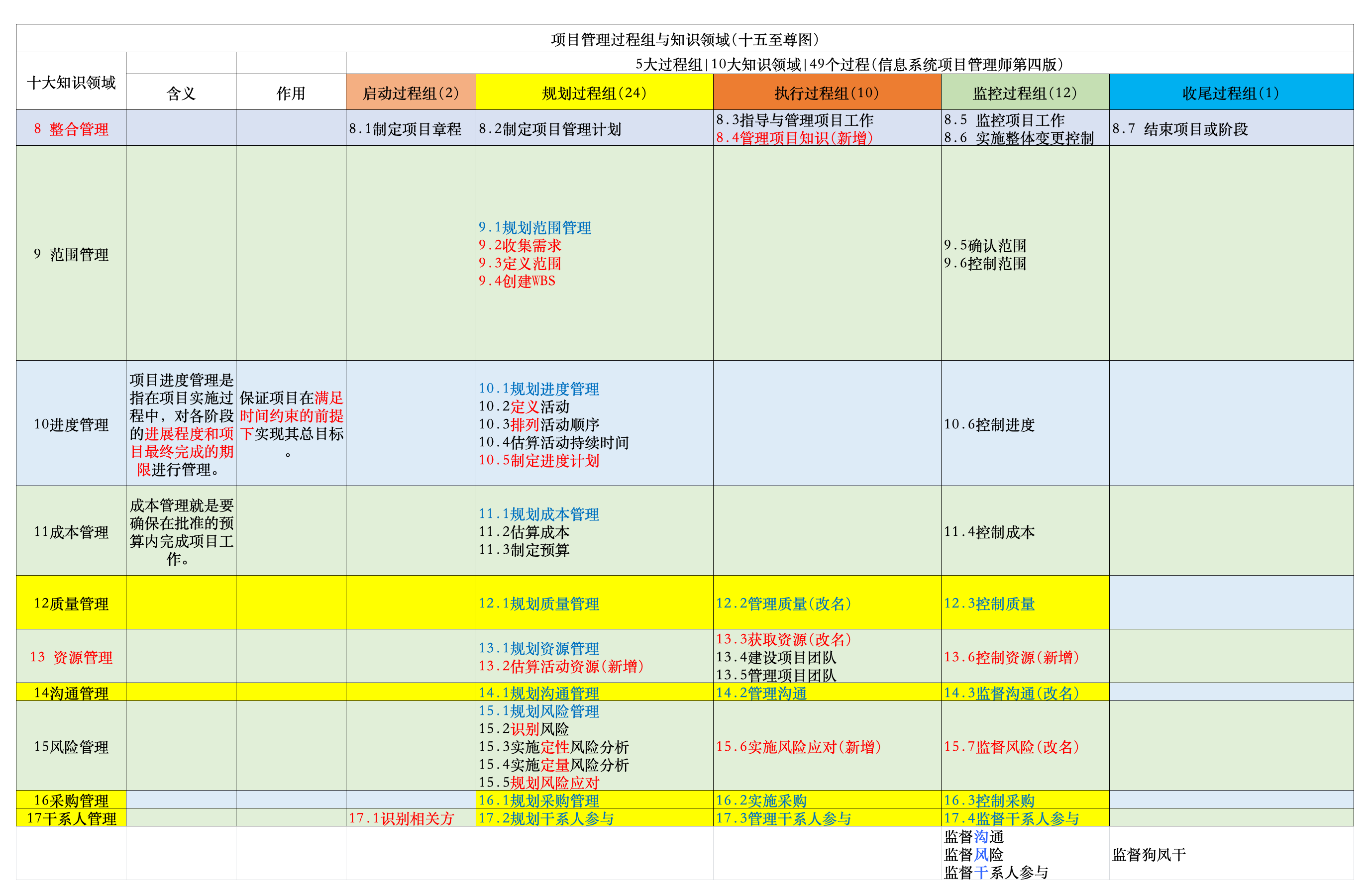
Task: Click the 收尾过程组(1) header cell
Action: click(x=1231, y=92)
